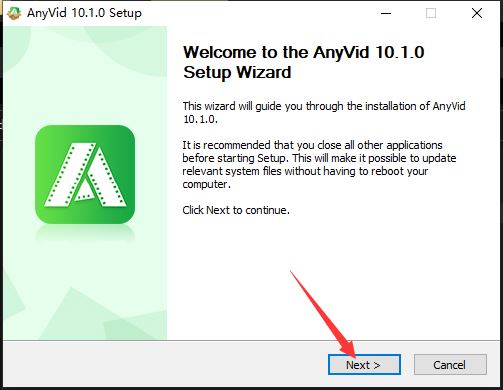Click the "This wizard will guide you" sentence
503x390 pixels.
click(x=324, y=113)
